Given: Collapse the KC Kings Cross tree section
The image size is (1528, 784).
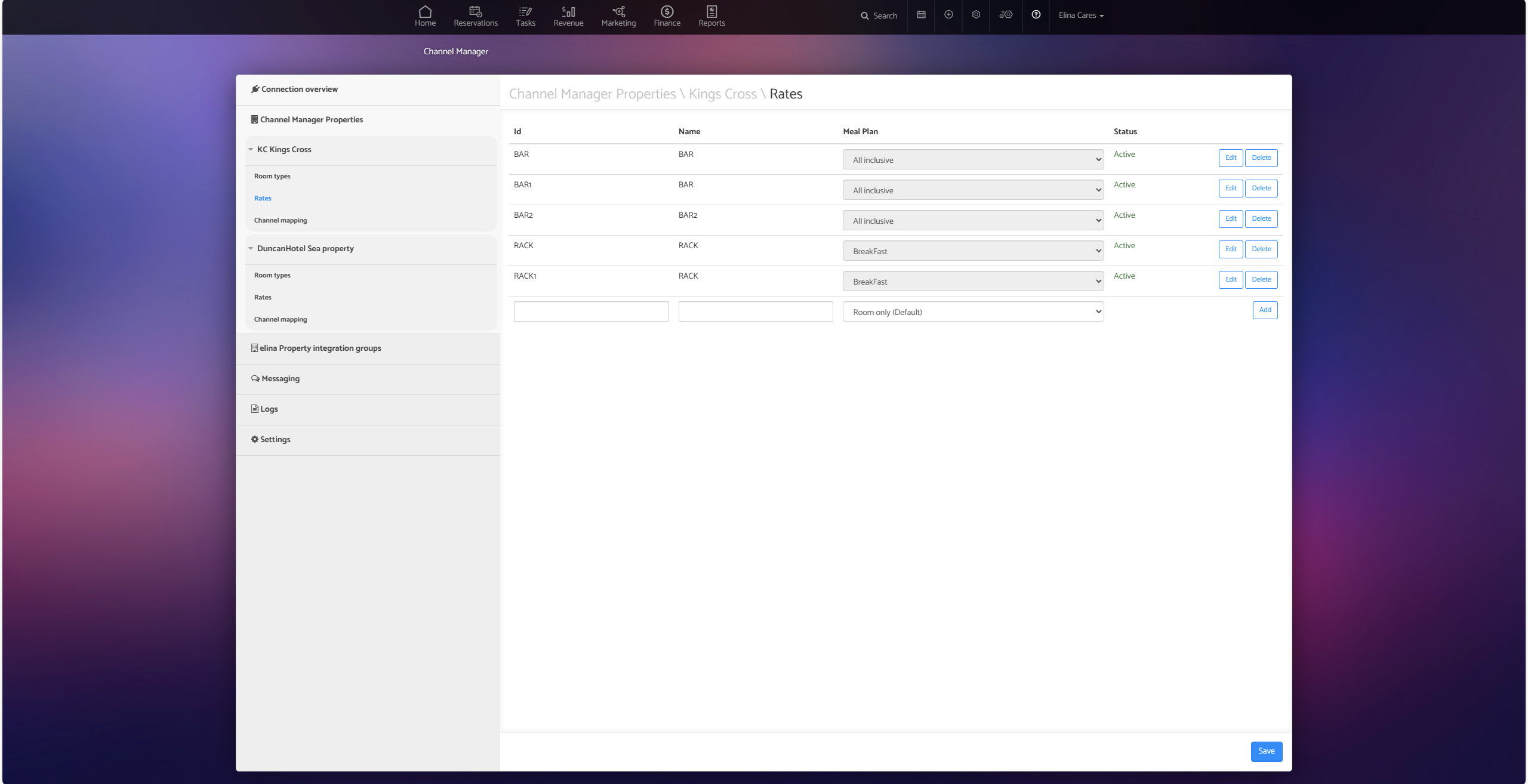Looking at the screenshot, I should [x=251, y=150].
